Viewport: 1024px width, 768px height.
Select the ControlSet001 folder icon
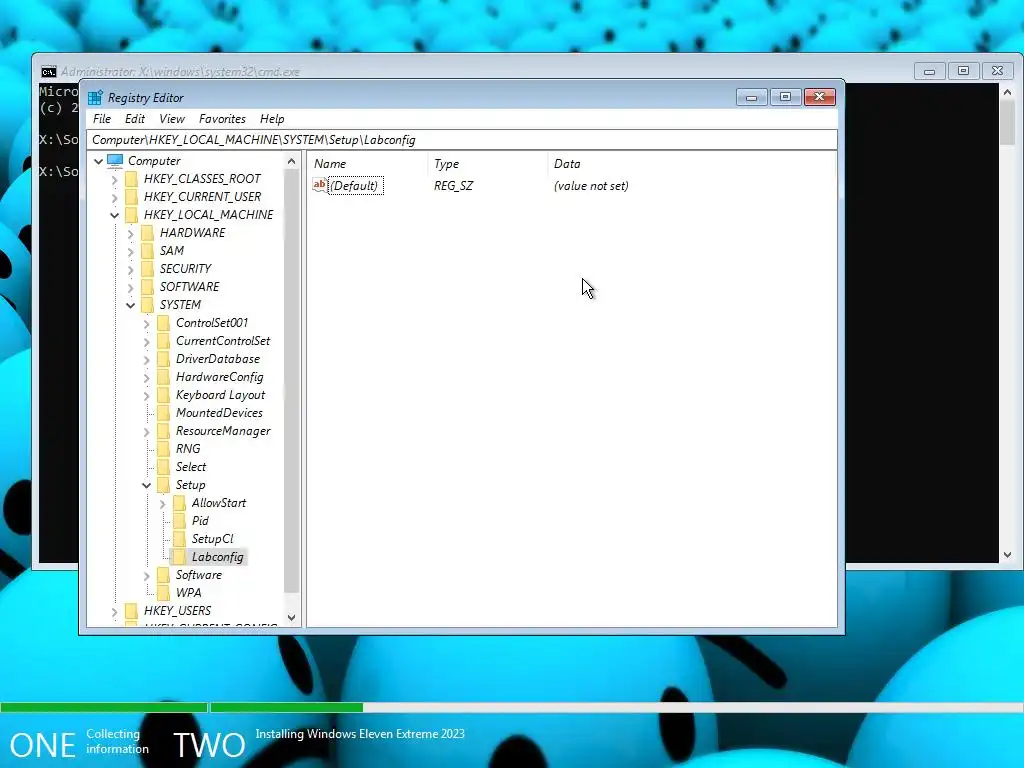coord(163,323)
